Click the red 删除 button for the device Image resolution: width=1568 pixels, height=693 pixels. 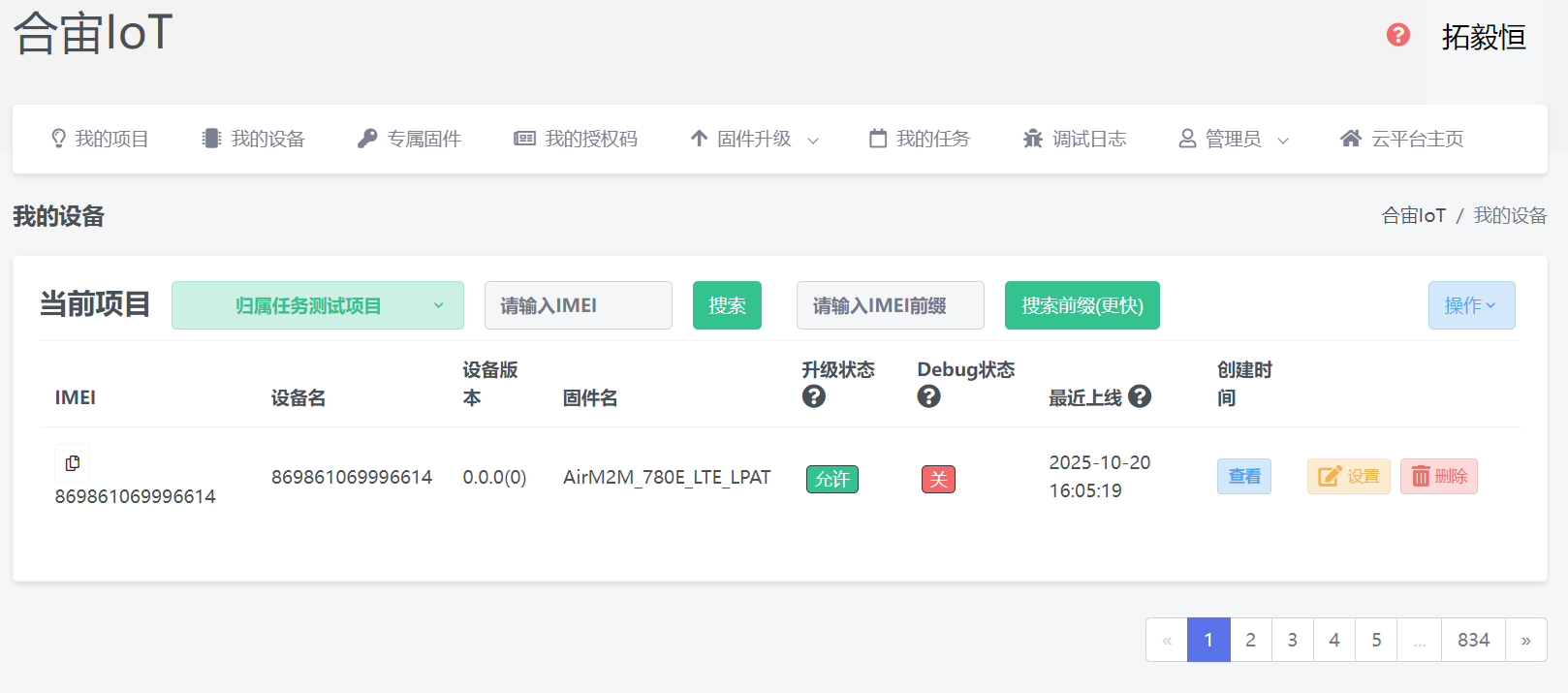tap(1438, 476)
